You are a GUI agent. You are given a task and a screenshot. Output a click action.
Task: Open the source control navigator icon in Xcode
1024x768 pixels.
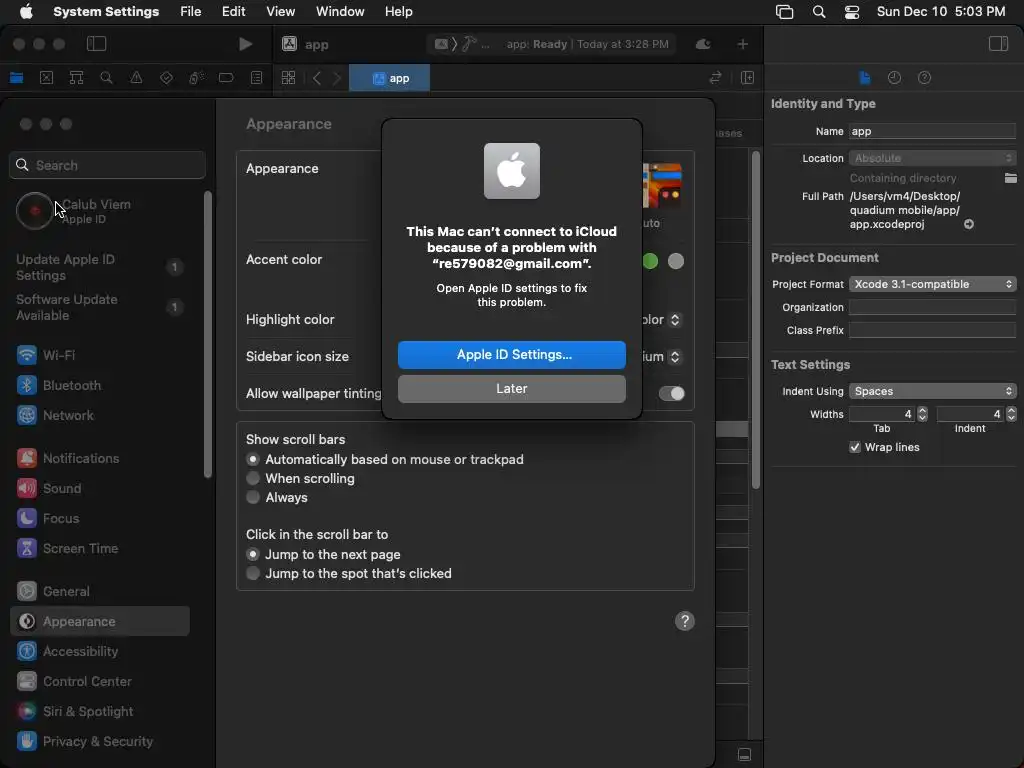(x=46, y=78)
